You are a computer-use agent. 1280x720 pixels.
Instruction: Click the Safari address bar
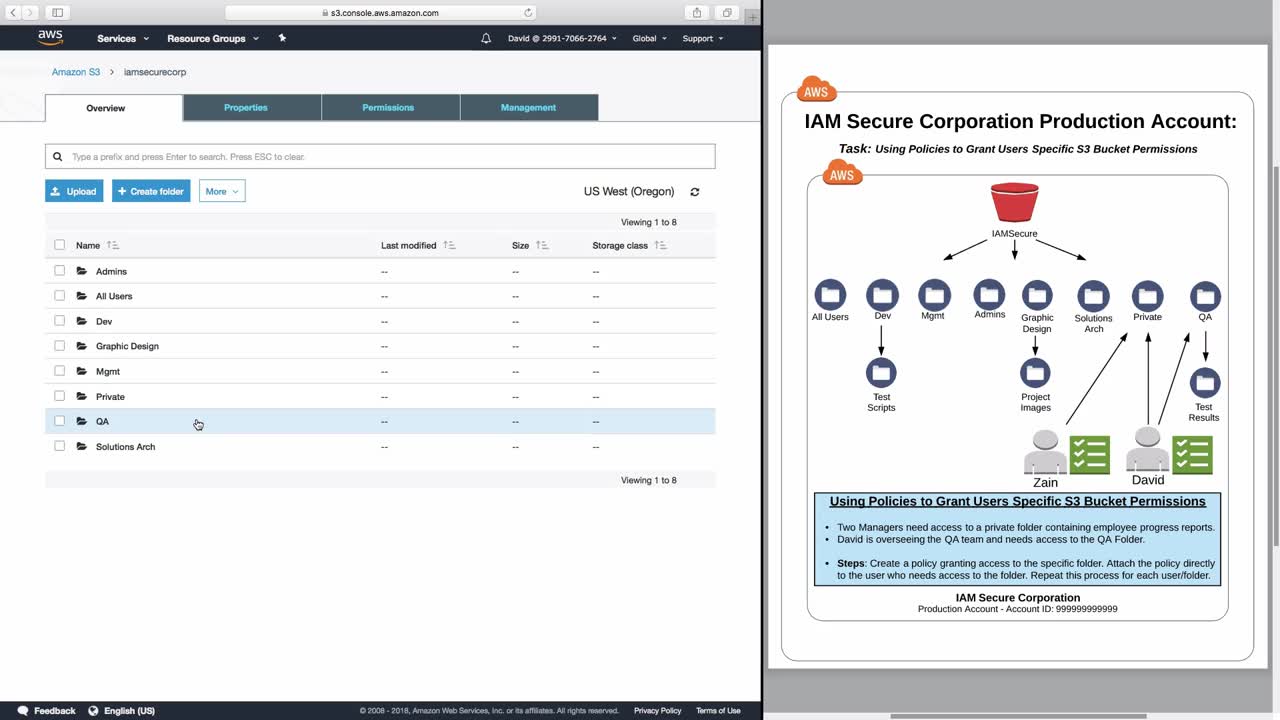(380, 13)
